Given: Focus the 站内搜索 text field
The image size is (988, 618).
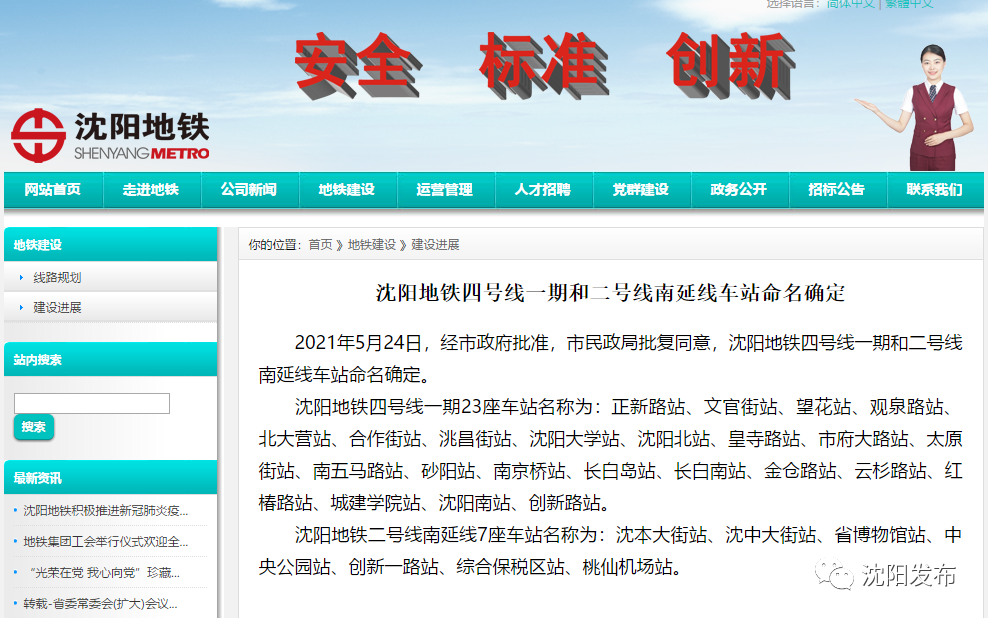Looking at the screenshot, I should pos(92,403).
